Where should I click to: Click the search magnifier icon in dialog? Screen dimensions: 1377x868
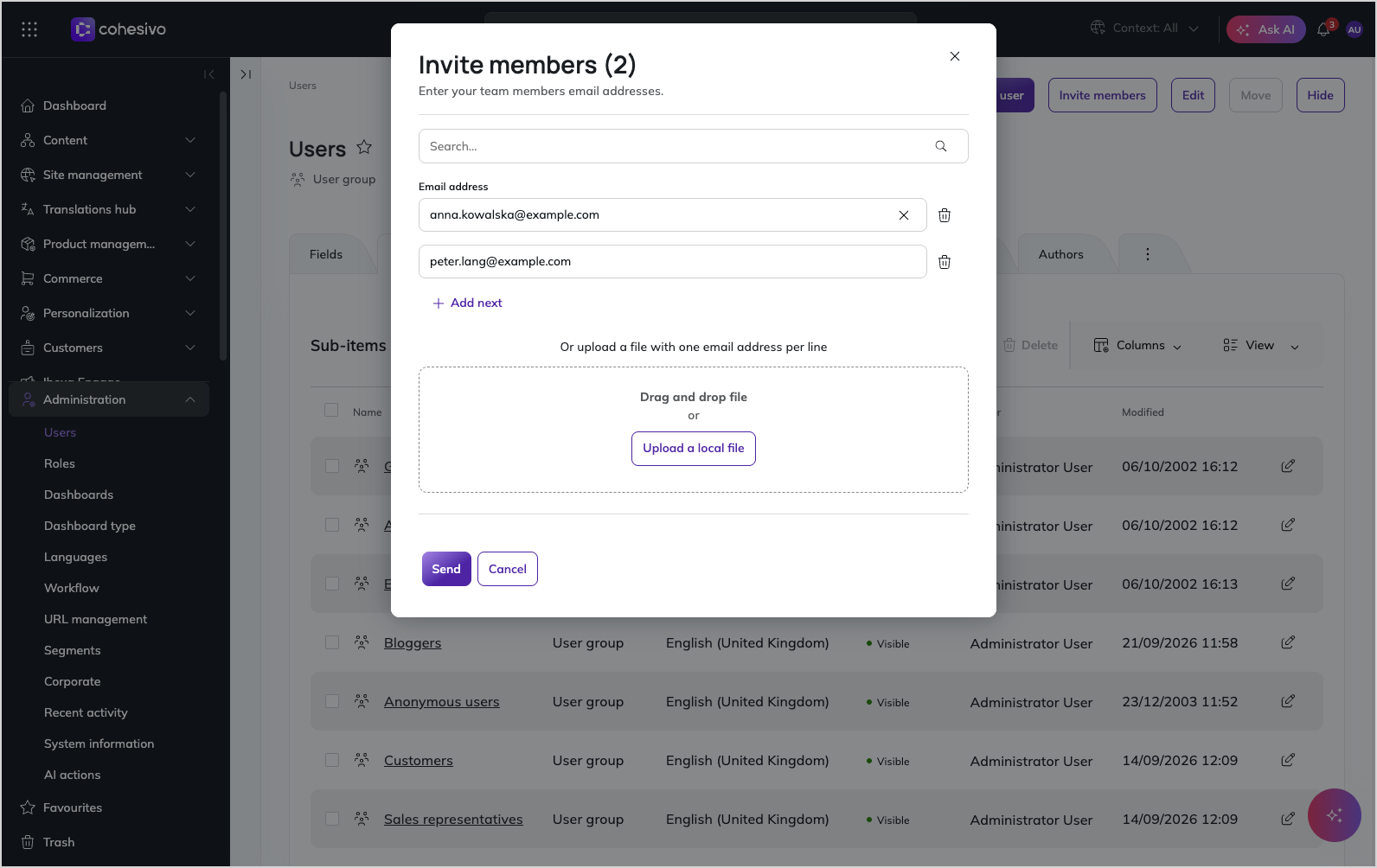941,146
